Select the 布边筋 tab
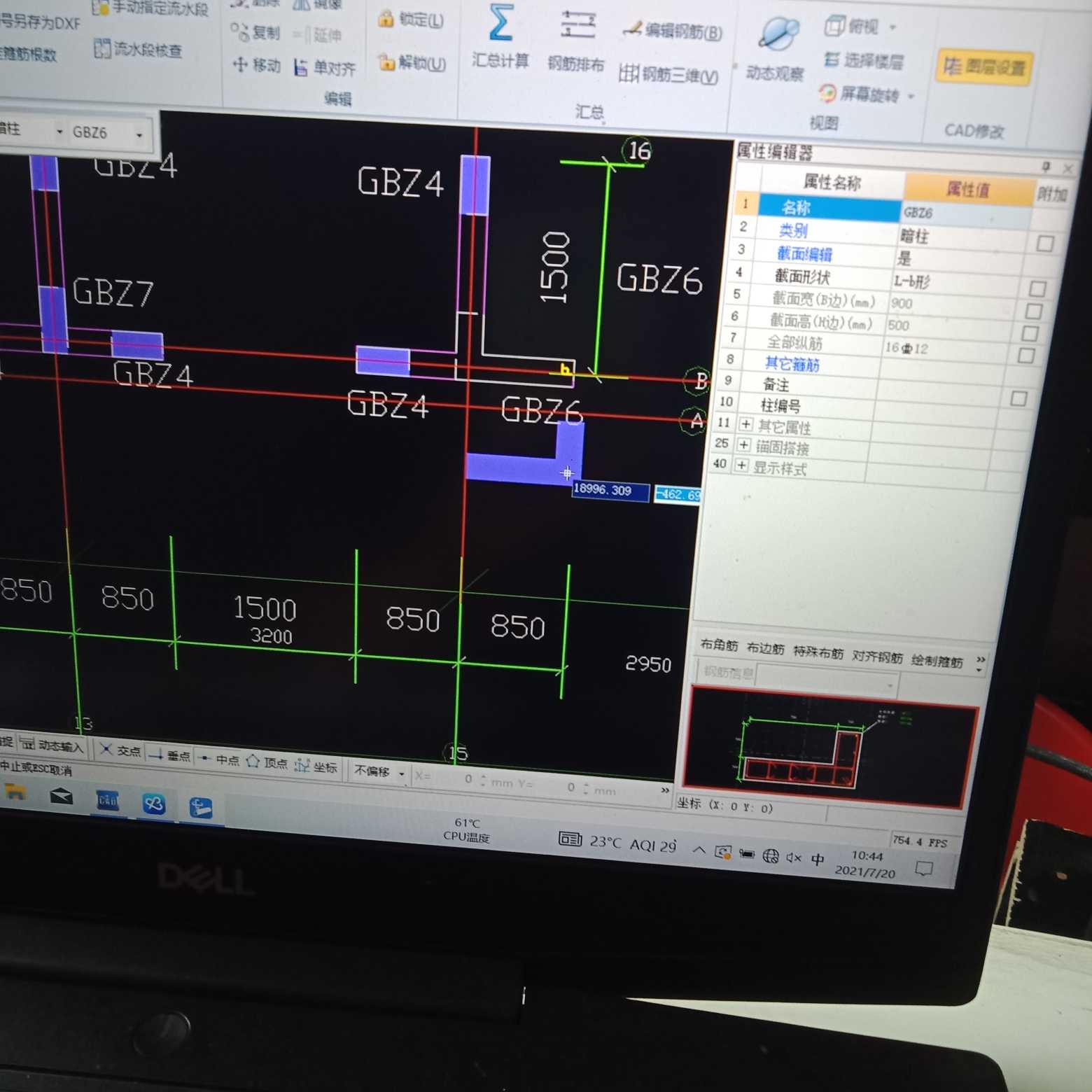The image size is (1092, 1092). coord(765,648)
